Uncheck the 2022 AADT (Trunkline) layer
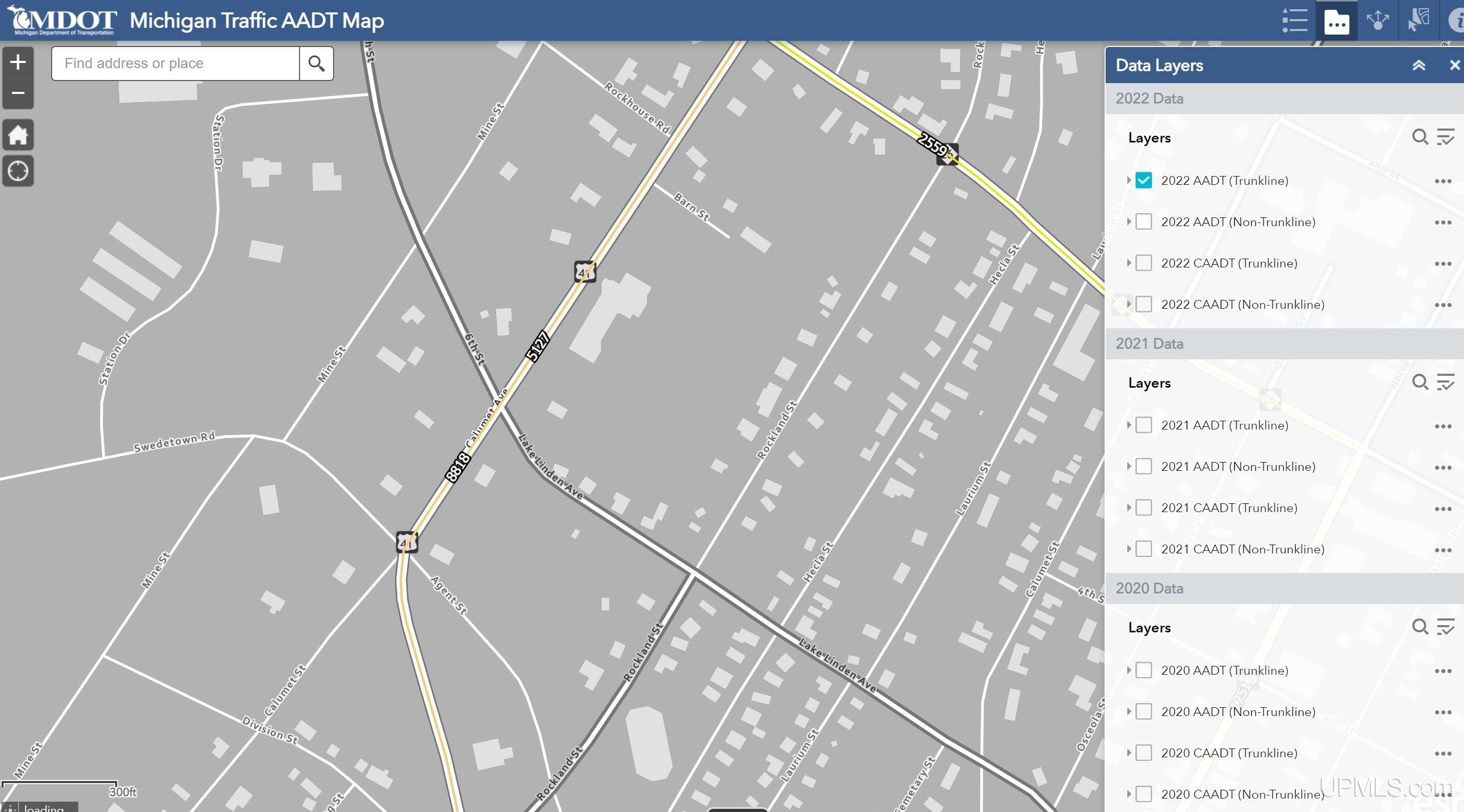1464x812 pixels. click(1143, 180)
